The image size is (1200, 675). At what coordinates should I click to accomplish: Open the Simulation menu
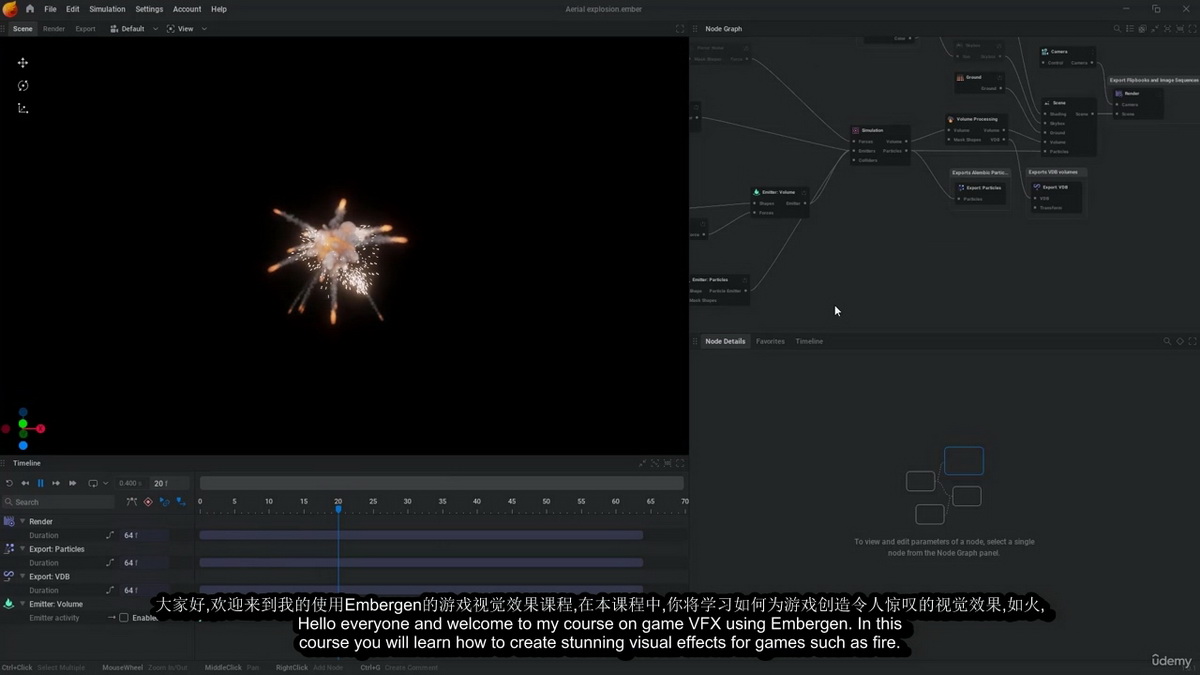[x=107, y=9]
